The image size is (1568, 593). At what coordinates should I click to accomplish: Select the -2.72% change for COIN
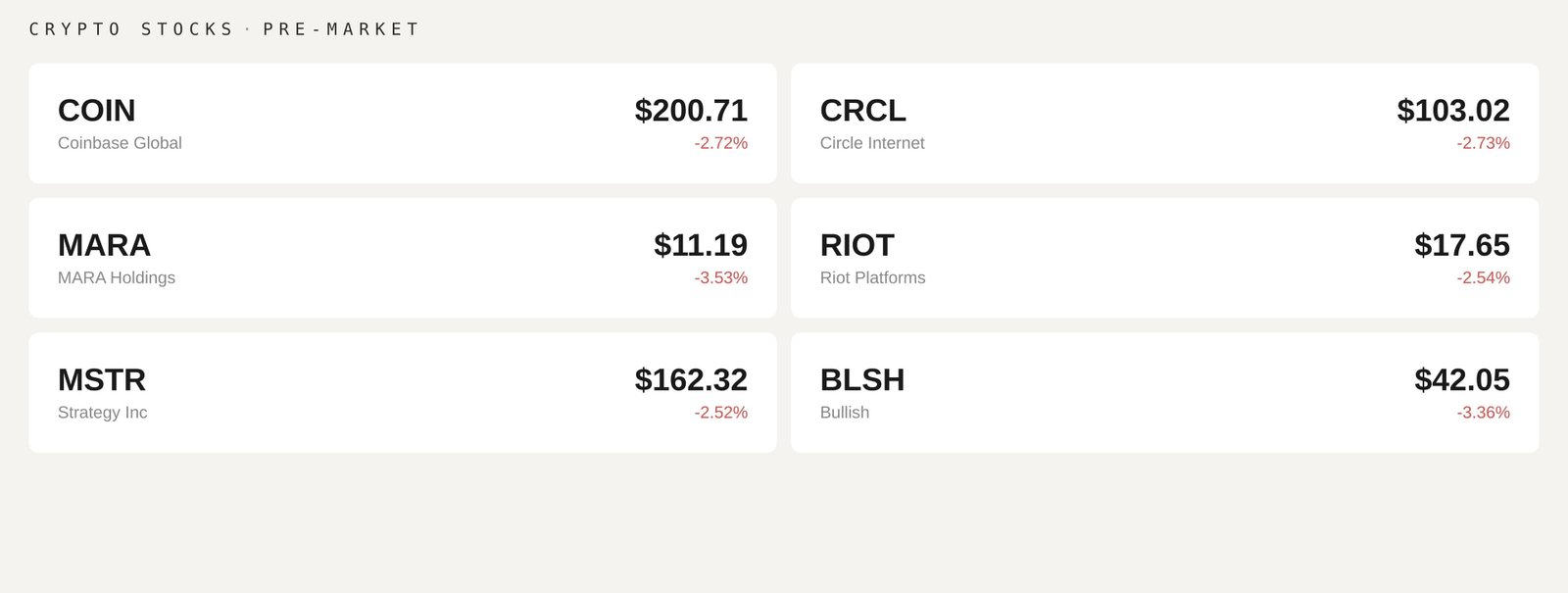[x=720, y=142]
